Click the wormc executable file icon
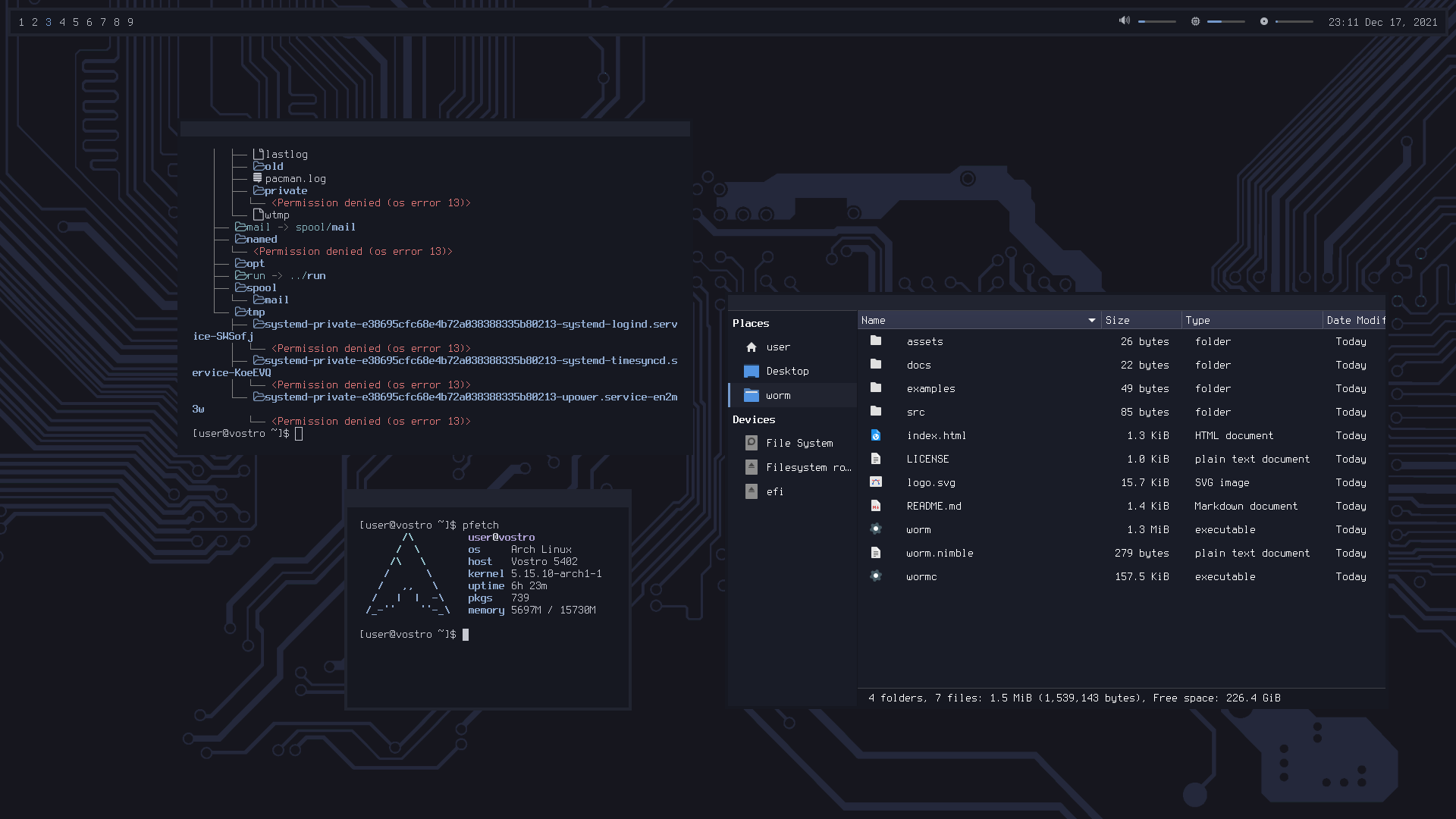This screenshot has height=819, width=1456. (x=875, y=576)
